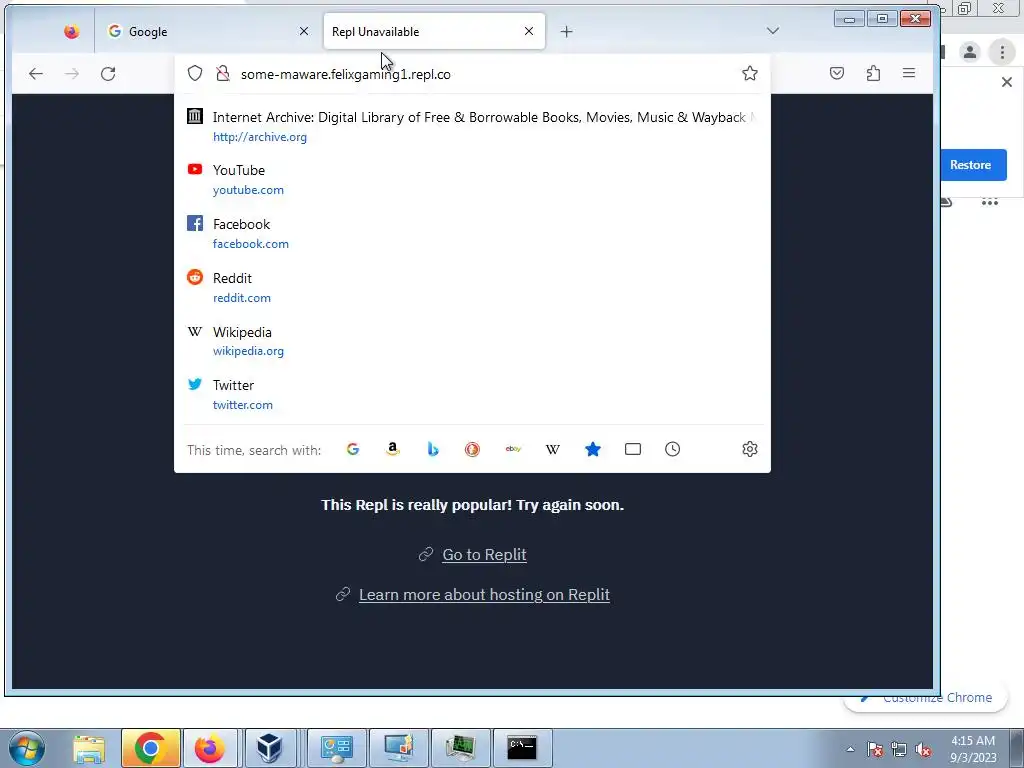This screenshot has height=768, width=1024.
Task: Choose the Wikipedia suggestion
Action: (472, 341)
